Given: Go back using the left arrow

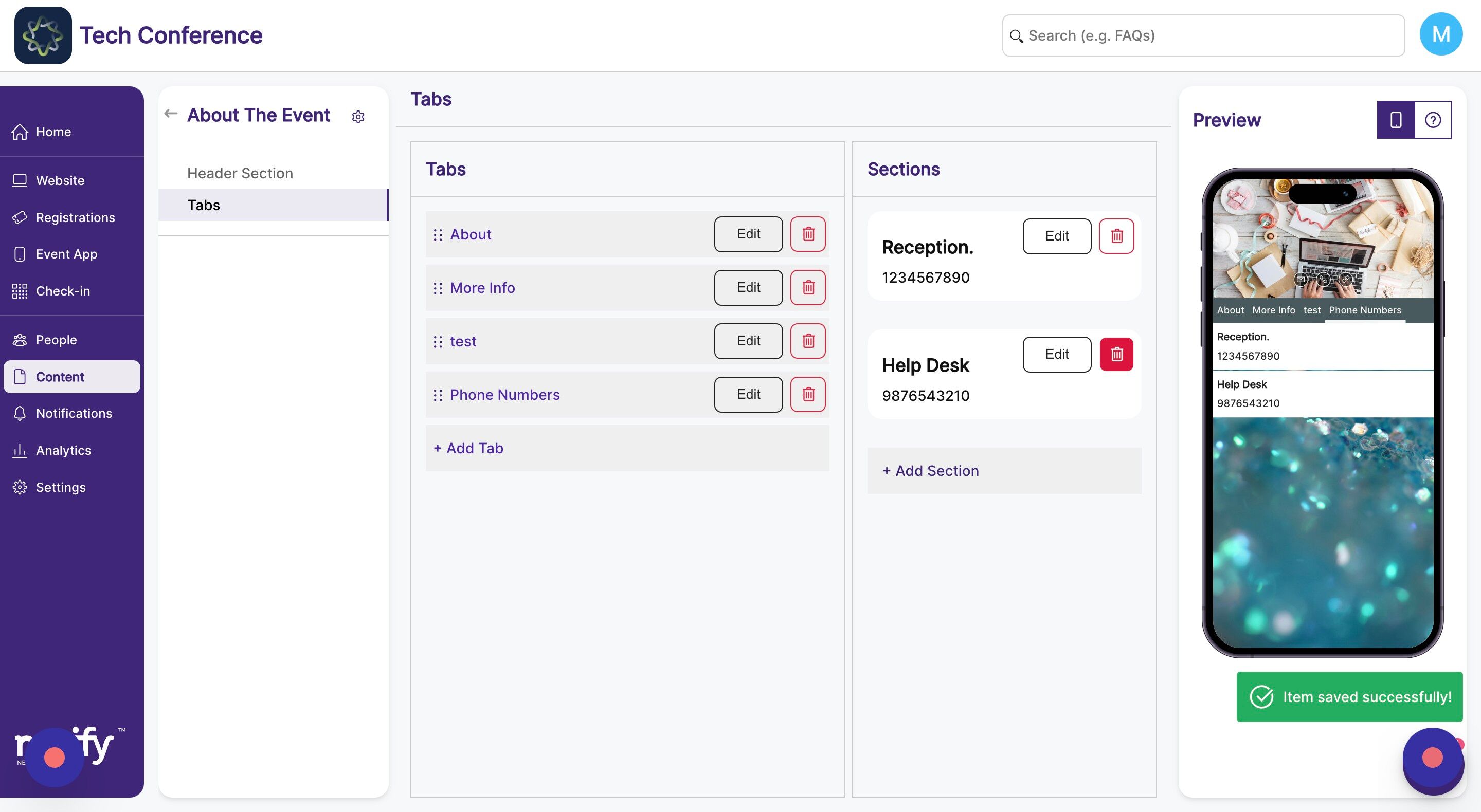Looking at the screenshot, I should tap(171, 114).
